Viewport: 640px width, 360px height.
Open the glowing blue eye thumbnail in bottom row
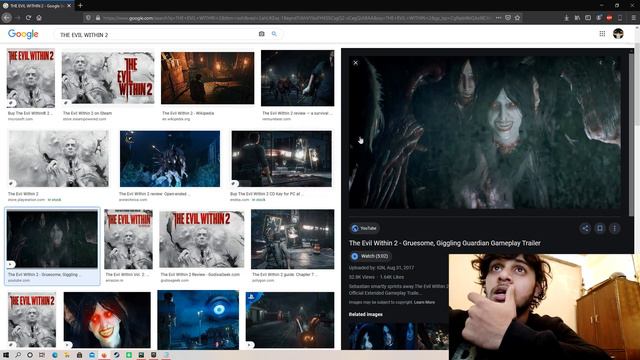click(198, 320)
